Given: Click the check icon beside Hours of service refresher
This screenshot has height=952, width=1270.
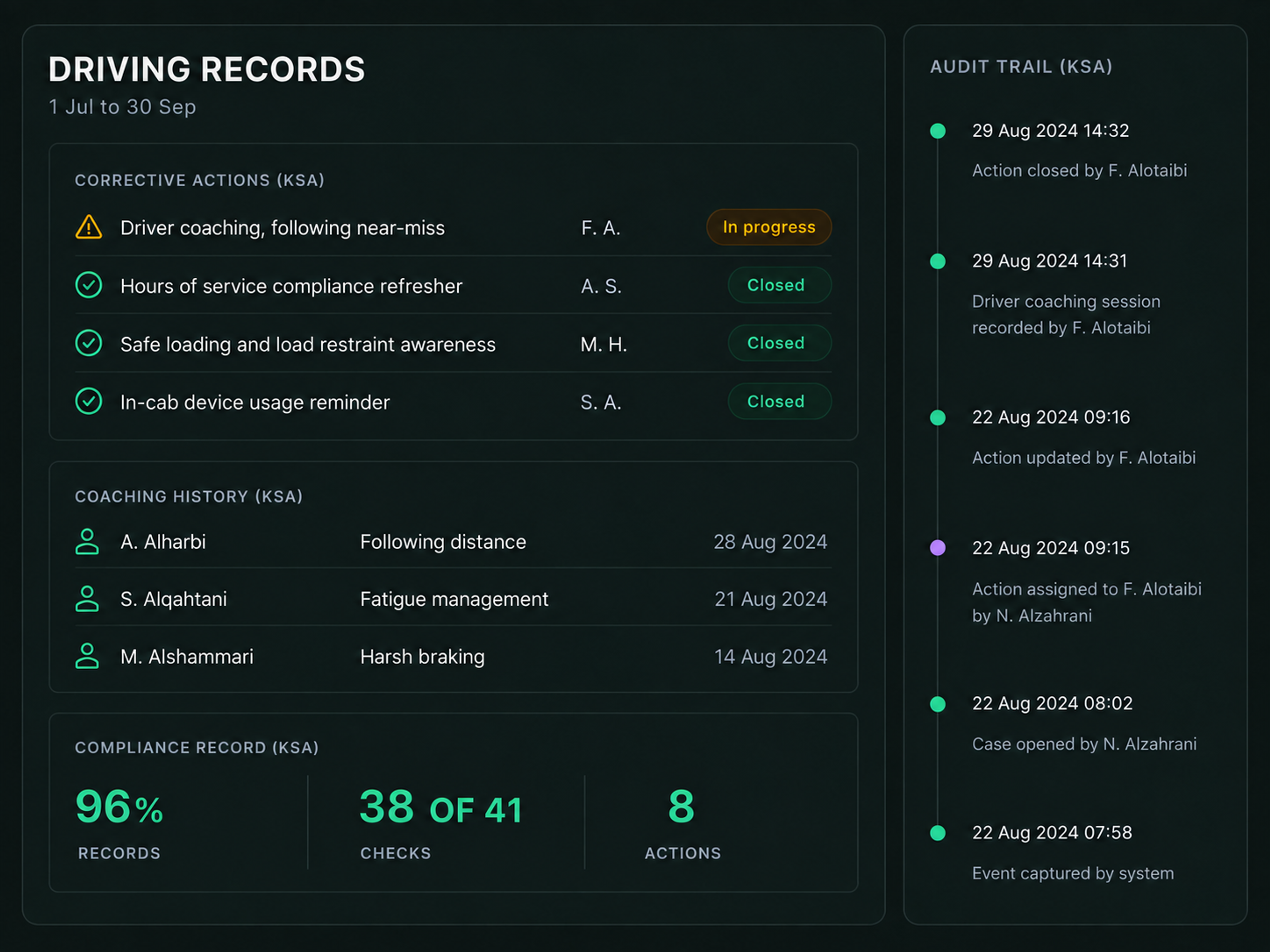Looking at the screenshot, I should [88, 285].
